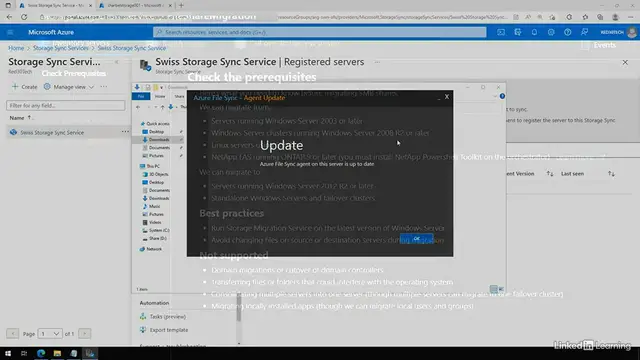Click the Filter for any field box
This screenshot has height=360, width=640.
(x=66, y=106)
